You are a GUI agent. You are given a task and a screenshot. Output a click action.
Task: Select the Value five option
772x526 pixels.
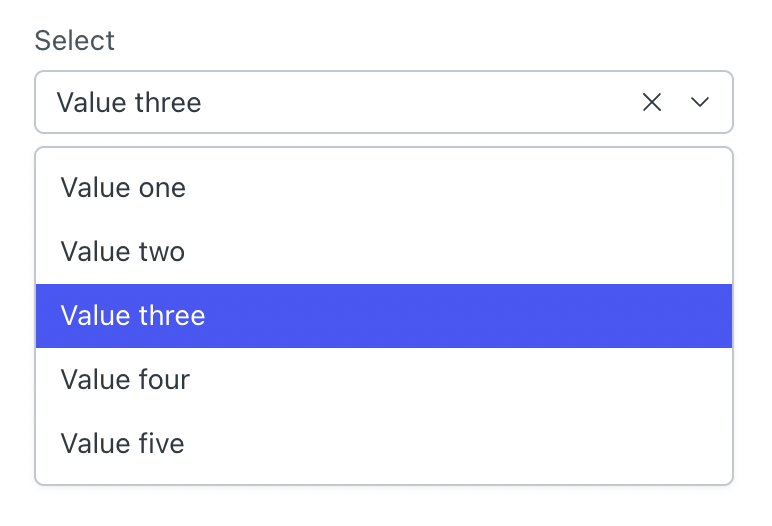click(x=384, y=443)
